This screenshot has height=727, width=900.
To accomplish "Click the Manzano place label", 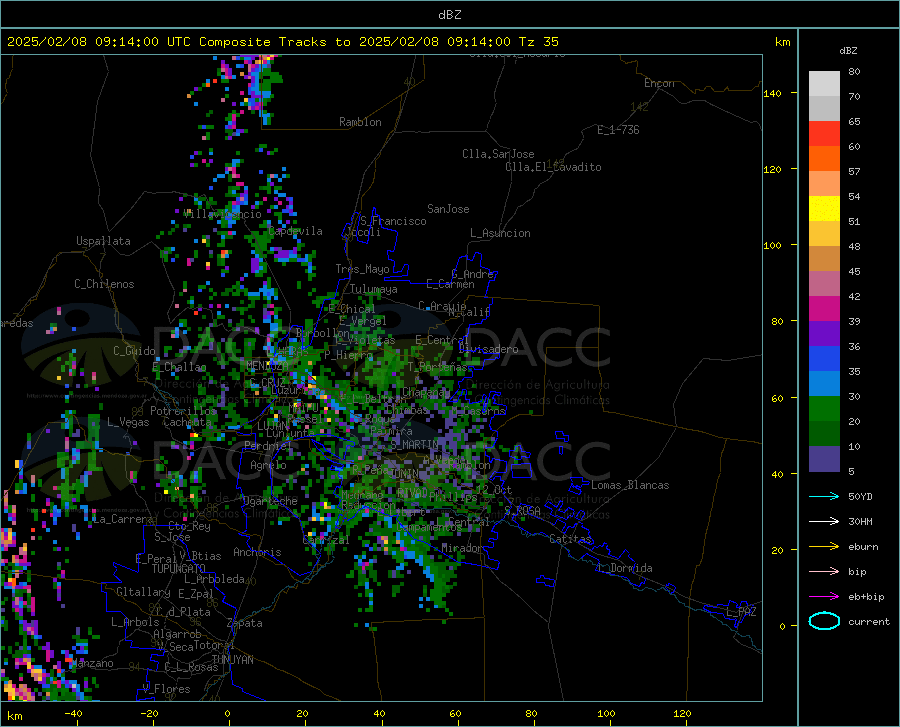I will click(94, 663).
